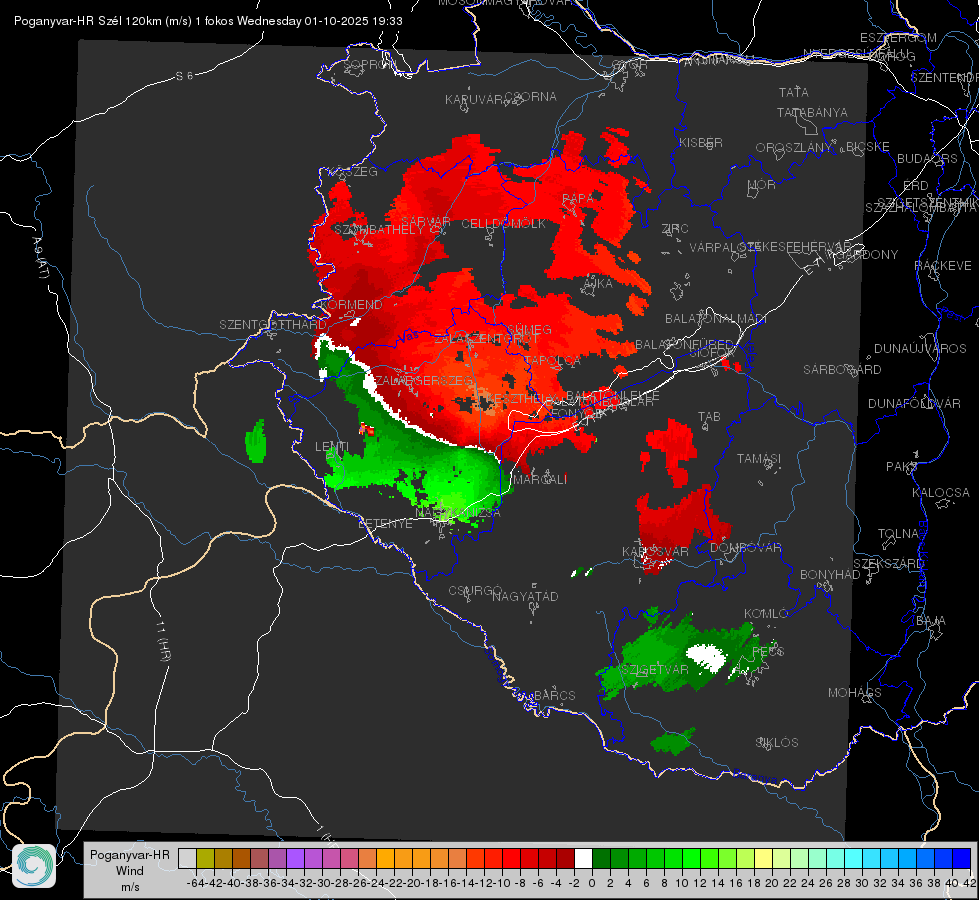Click the SZENTGOTTHARD city label
Viewport: 979px width, 900px height.
(x=273, y=325)
